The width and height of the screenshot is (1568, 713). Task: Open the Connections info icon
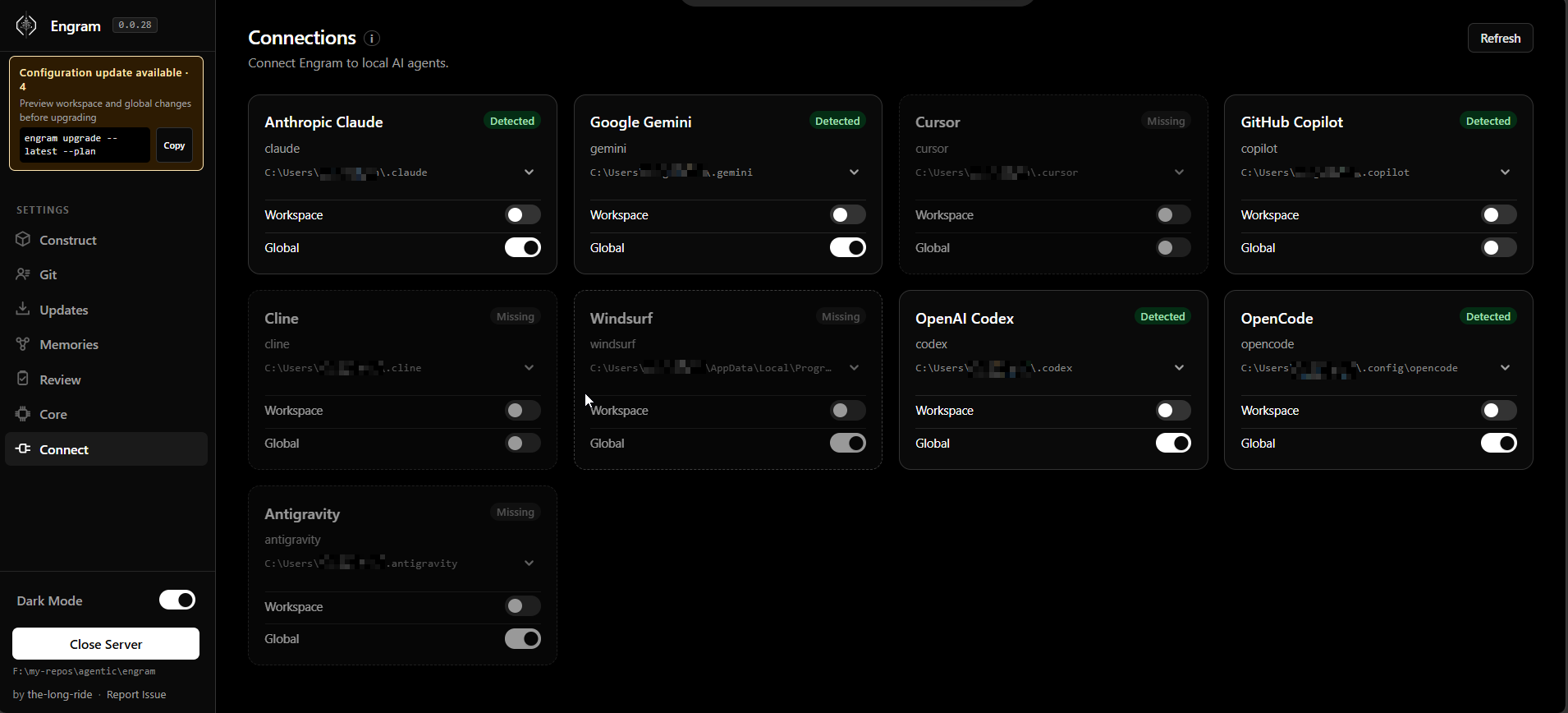click(x=372, y=39)
